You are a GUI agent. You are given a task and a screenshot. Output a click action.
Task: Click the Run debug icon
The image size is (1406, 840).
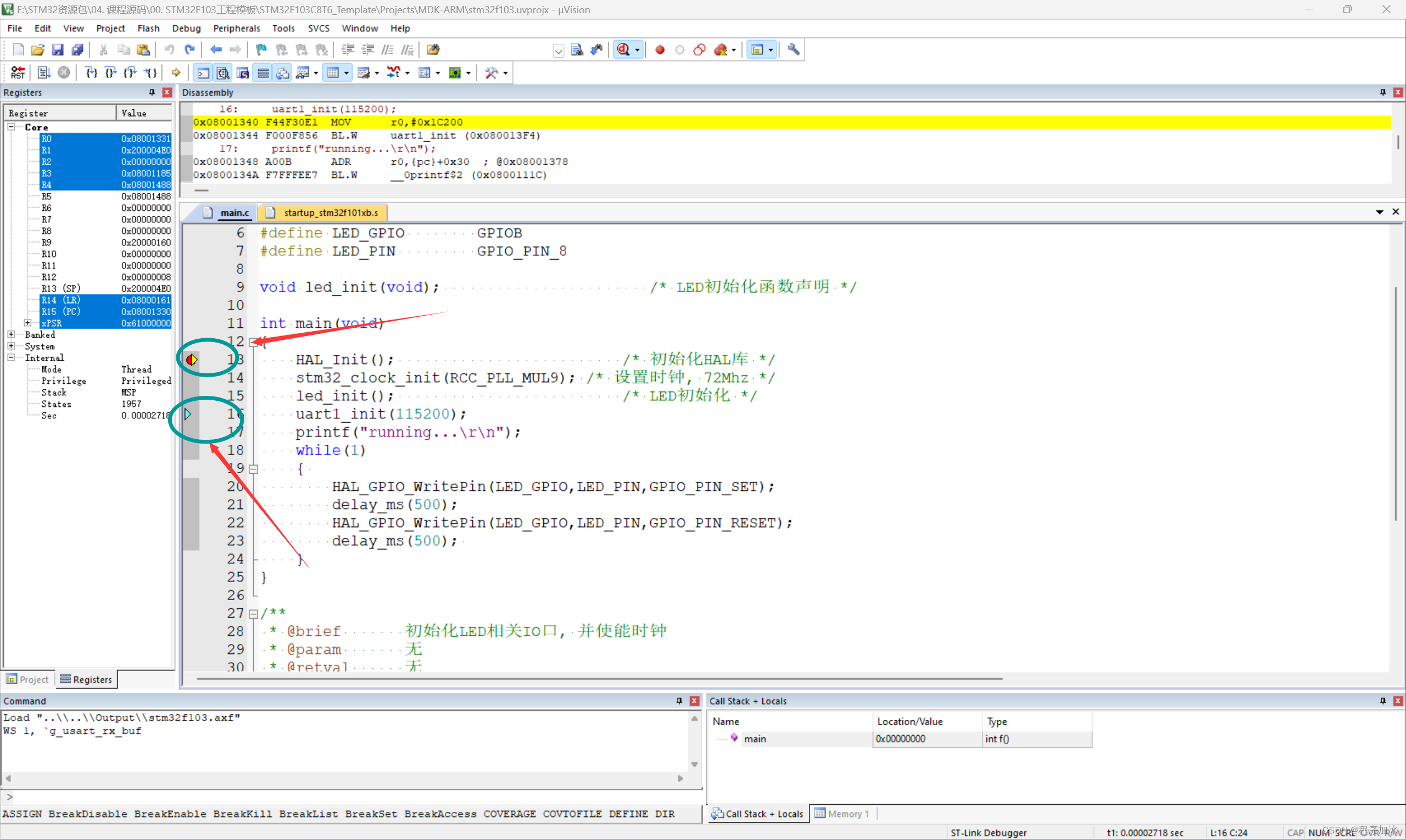(x=43, y=72)
